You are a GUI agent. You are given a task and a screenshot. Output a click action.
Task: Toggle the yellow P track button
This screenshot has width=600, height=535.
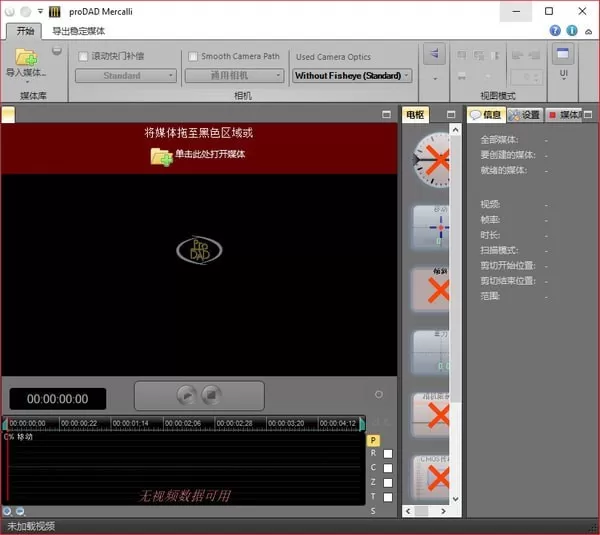(373, 440)
